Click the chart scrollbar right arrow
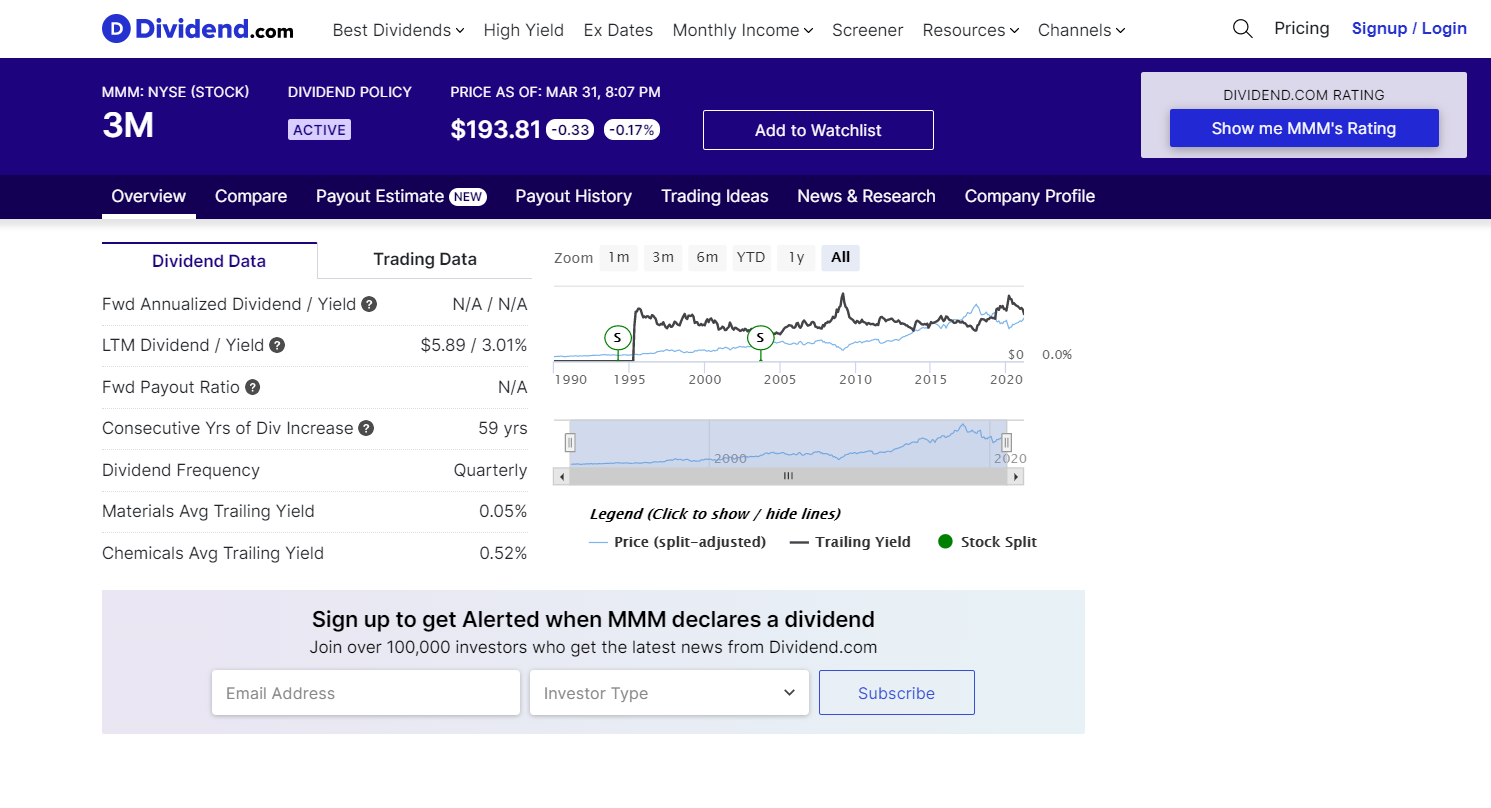The width and height of the screenshot is (1491, 808). coord(1016,476)
